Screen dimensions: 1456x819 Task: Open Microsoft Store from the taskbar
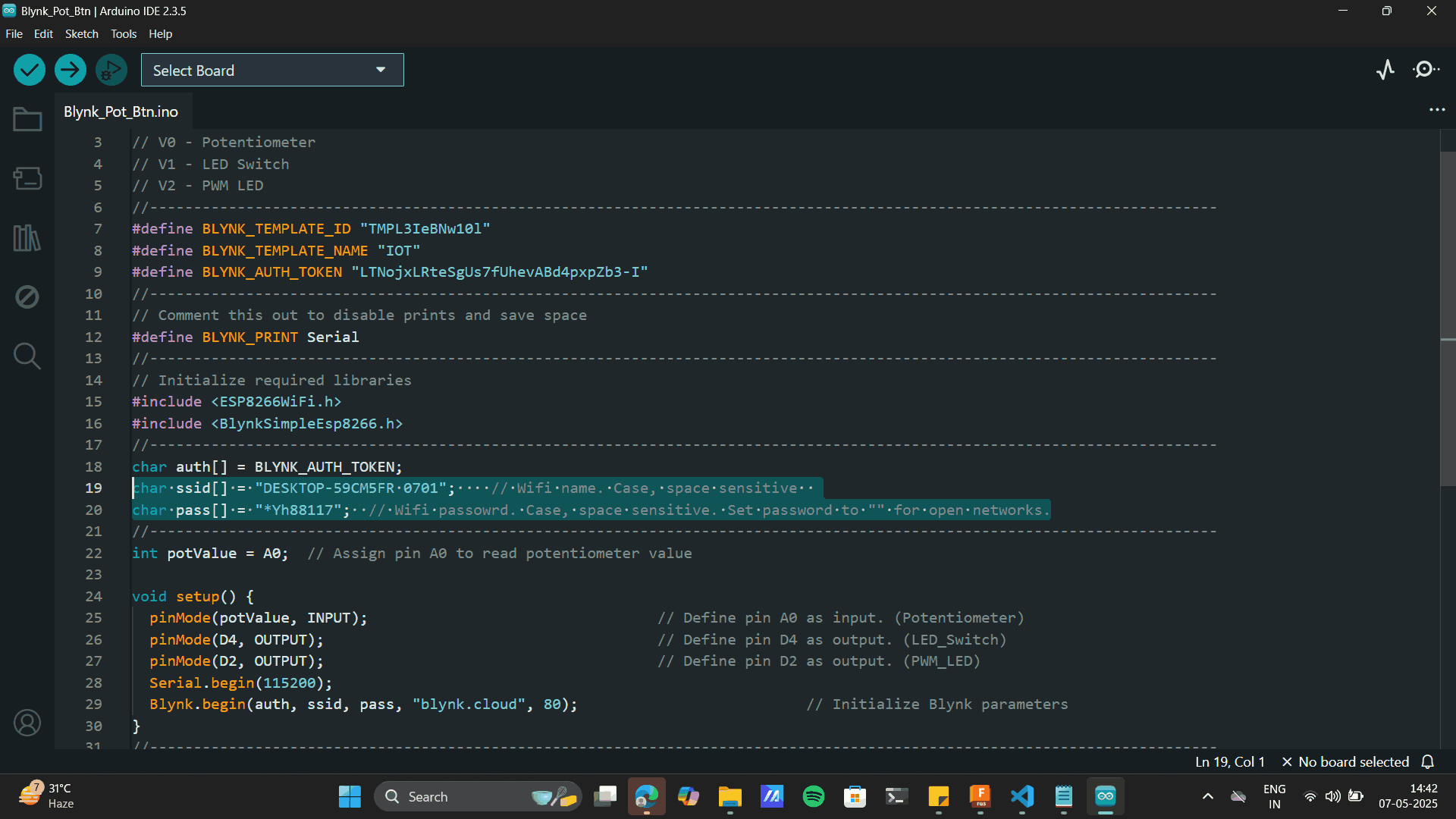pos(855,796)
